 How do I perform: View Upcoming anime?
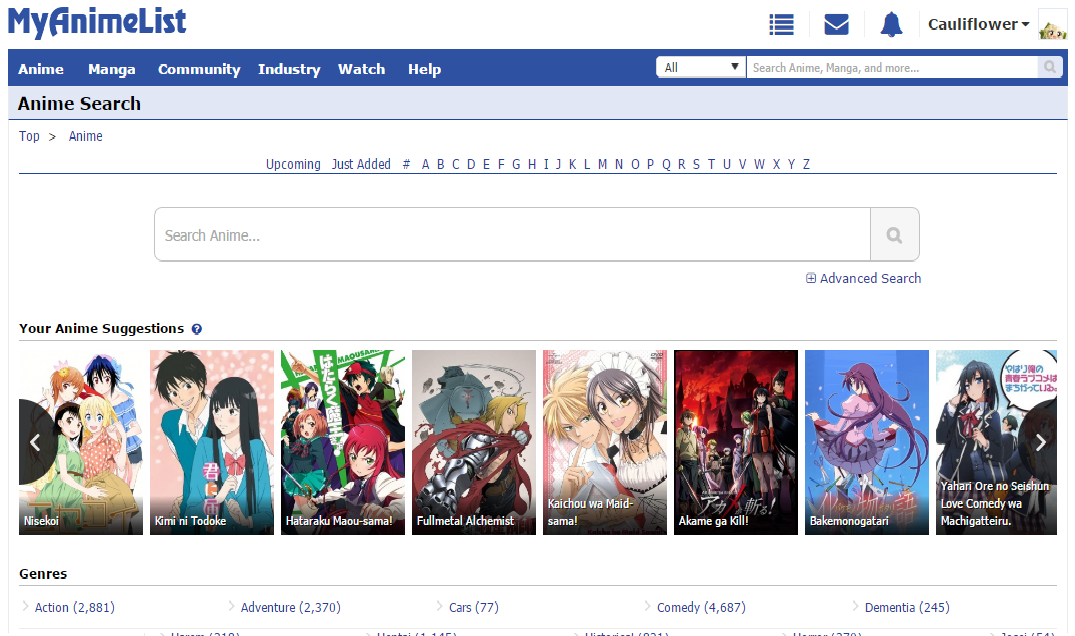tap(293, 164)
